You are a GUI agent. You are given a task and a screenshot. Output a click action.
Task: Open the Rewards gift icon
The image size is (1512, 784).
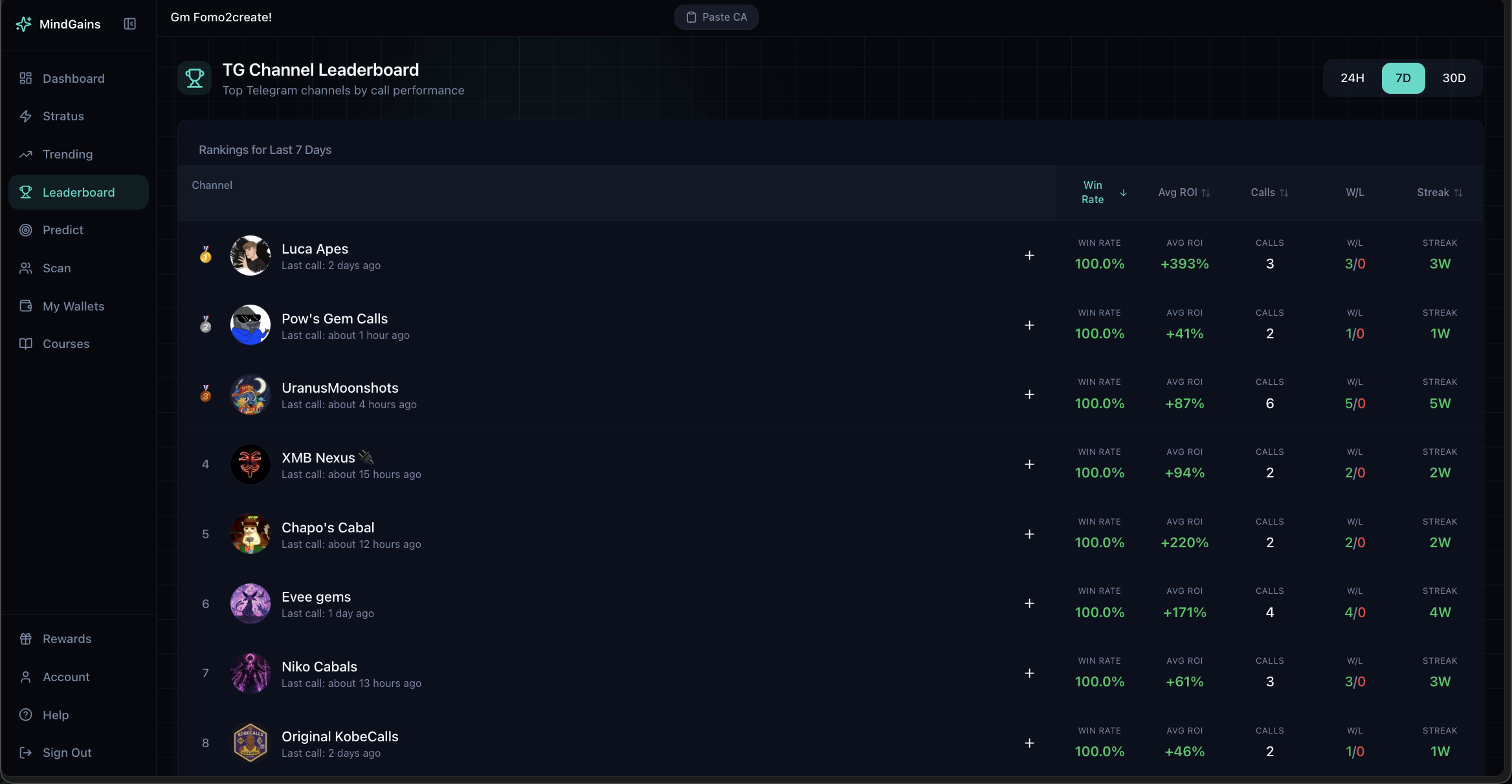pyautogui.click(x=26, y=638)
